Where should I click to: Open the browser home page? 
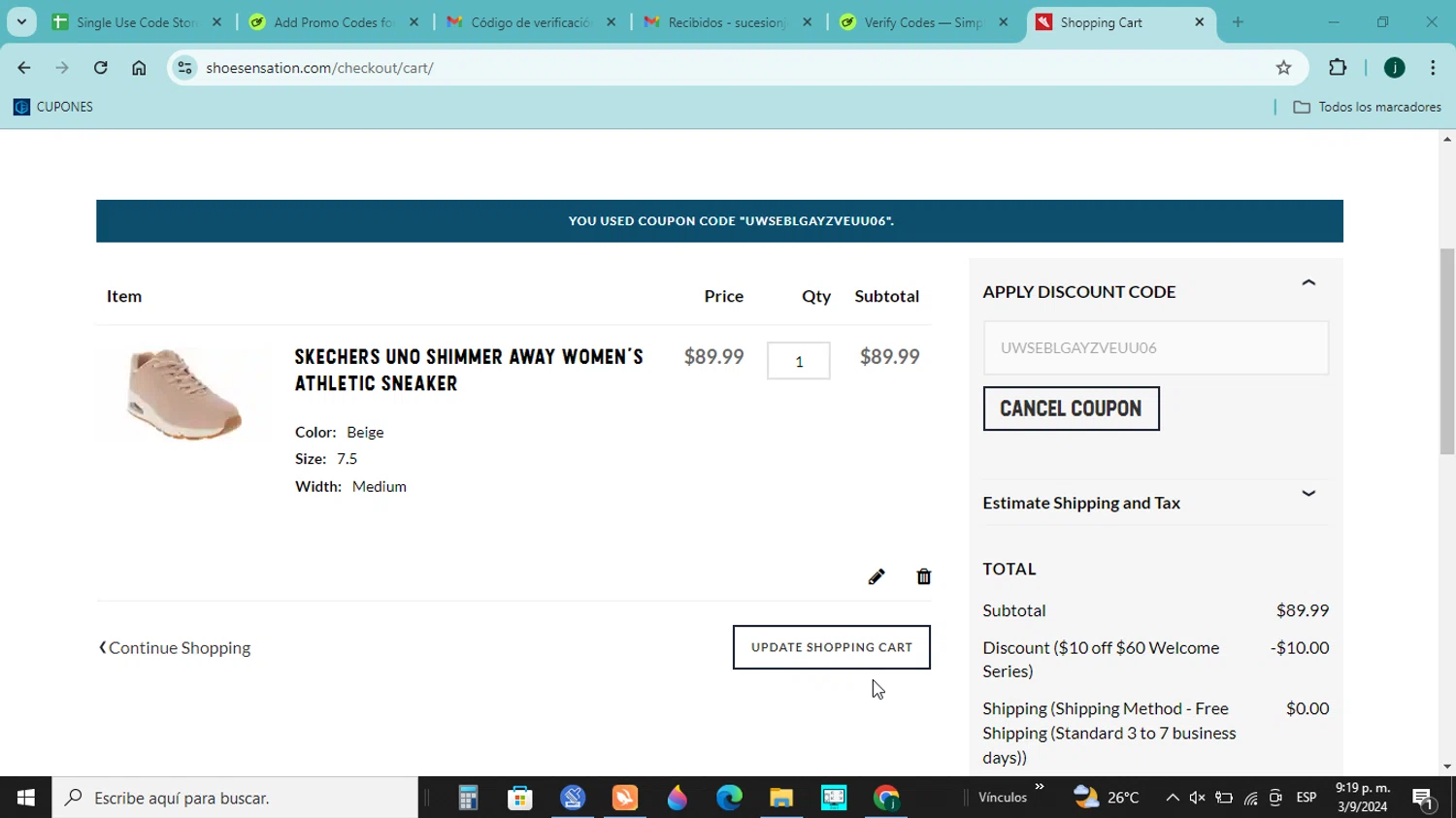click(x=139, y=68)
